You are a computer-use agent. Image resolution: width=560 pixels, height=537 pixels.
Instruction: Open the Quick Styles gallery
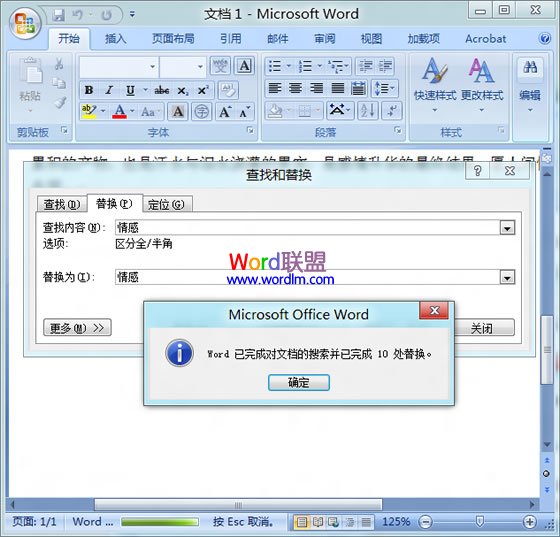pos(435,85)
